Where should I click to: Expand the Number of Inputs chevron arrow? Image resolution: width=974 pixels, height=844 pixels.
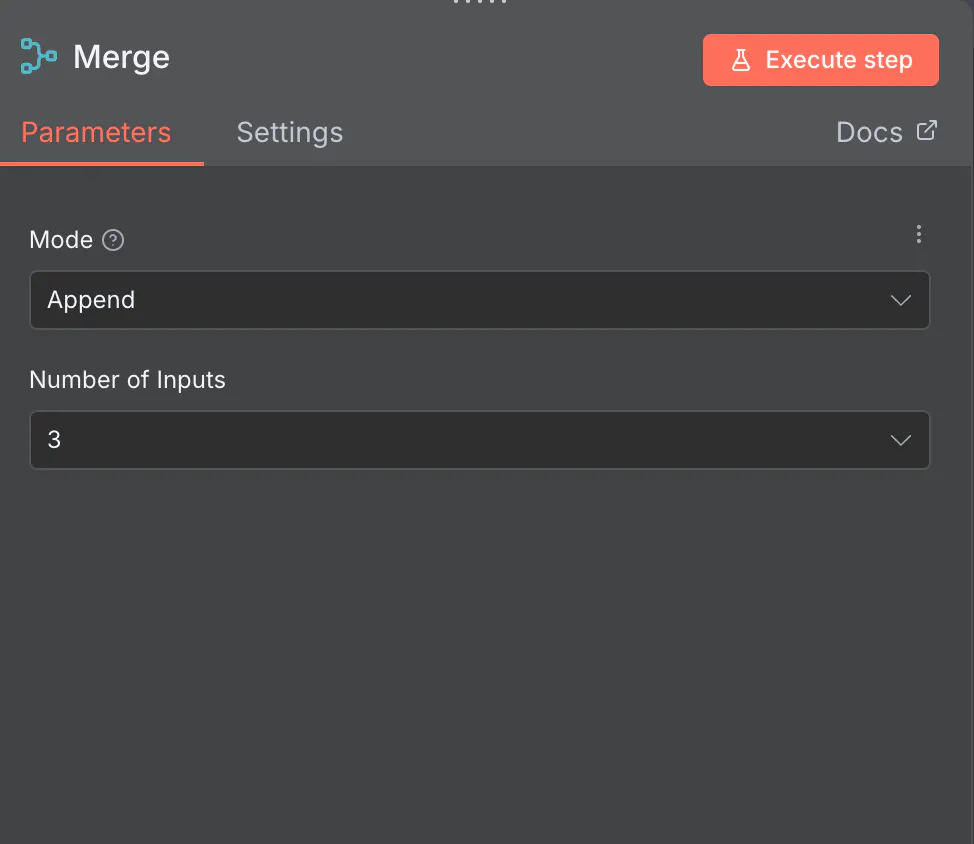[900, 440]
